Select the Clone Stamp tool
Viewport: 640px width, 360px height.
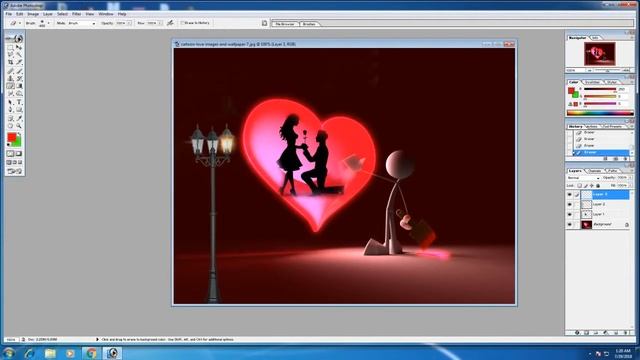pos(11,78)
